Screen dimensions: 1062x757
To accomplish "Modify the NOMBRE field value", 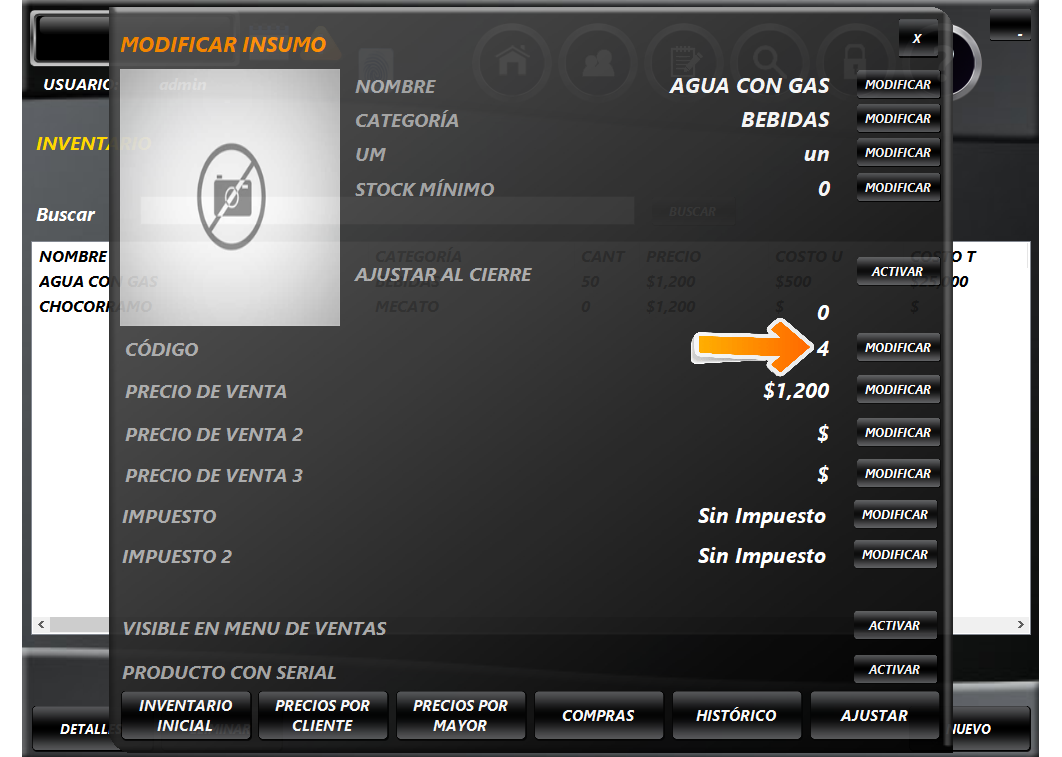I will tap(897, 86).
